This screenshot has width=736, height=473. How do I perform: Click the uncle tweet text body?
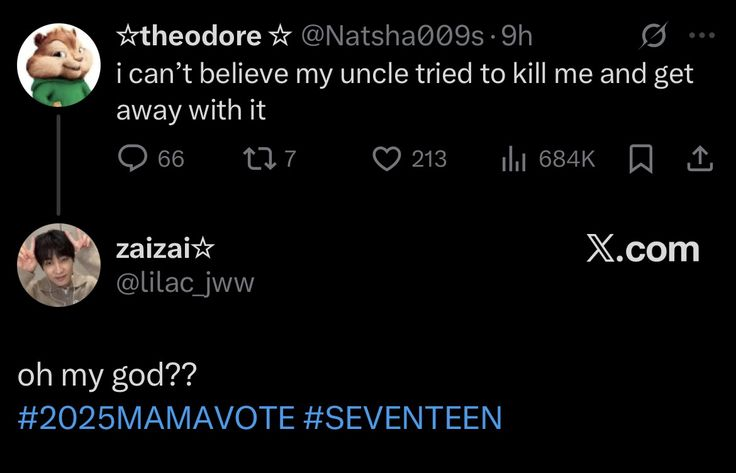[405, 92]
